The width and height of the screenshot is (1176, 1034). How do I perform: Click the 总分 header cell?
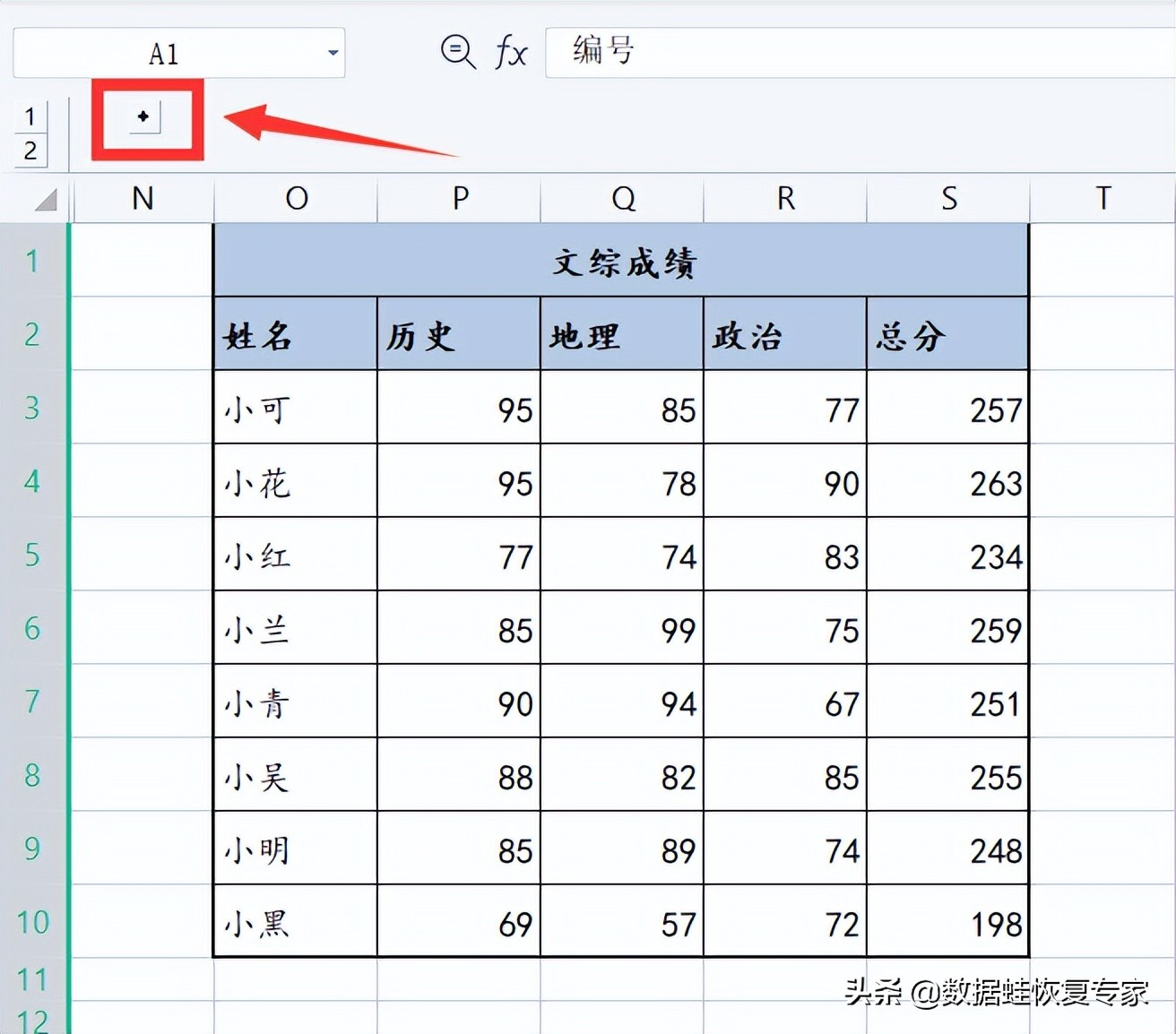947,334
